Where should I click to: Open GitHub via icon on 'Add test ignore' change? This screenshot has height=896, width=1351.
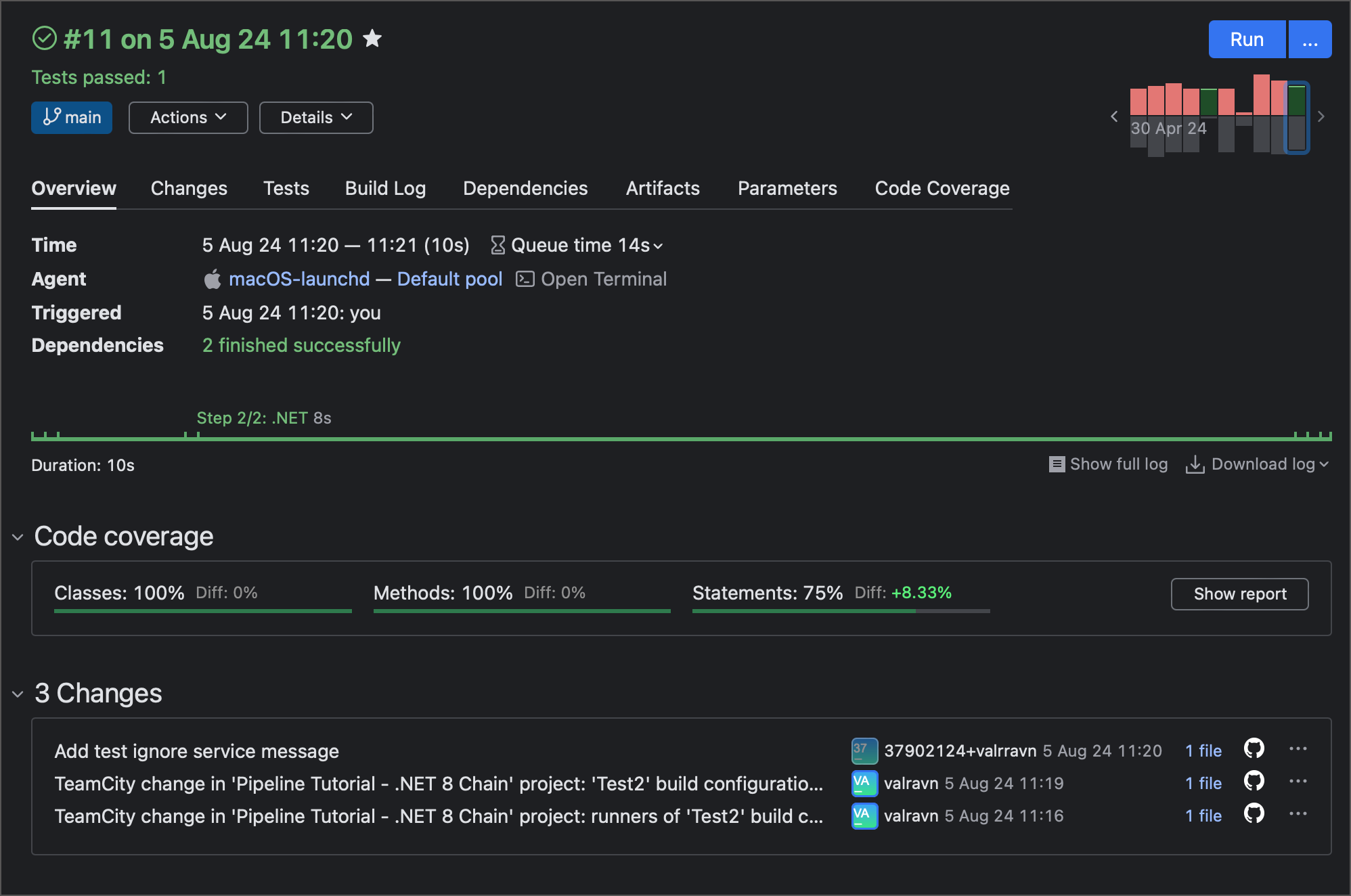pyautogui.click(x=1253, y=749)
